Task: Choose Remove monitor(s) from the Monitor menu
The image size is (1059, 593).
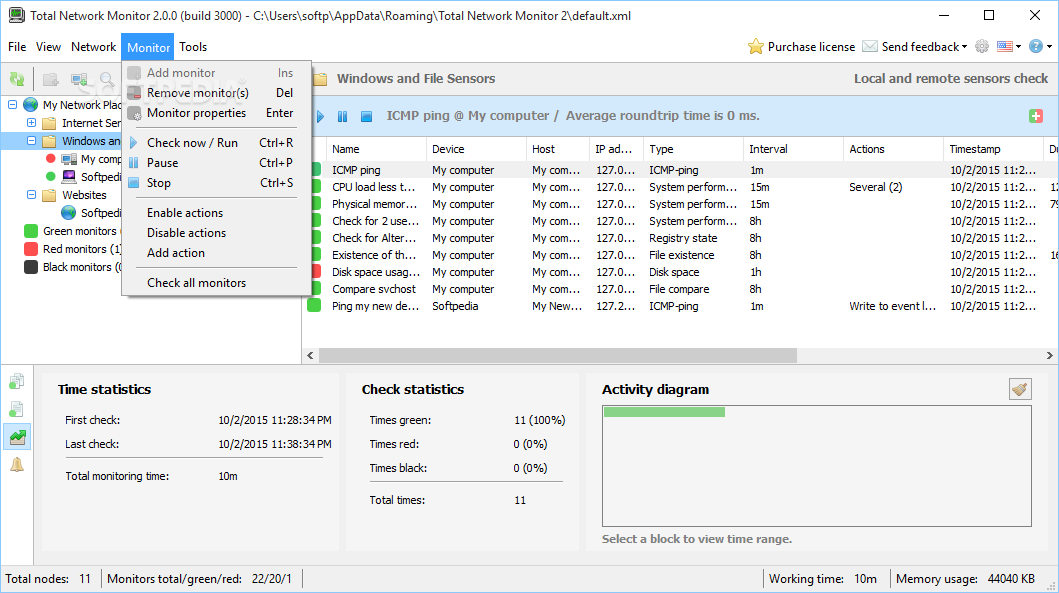Action: pos(216,93)
